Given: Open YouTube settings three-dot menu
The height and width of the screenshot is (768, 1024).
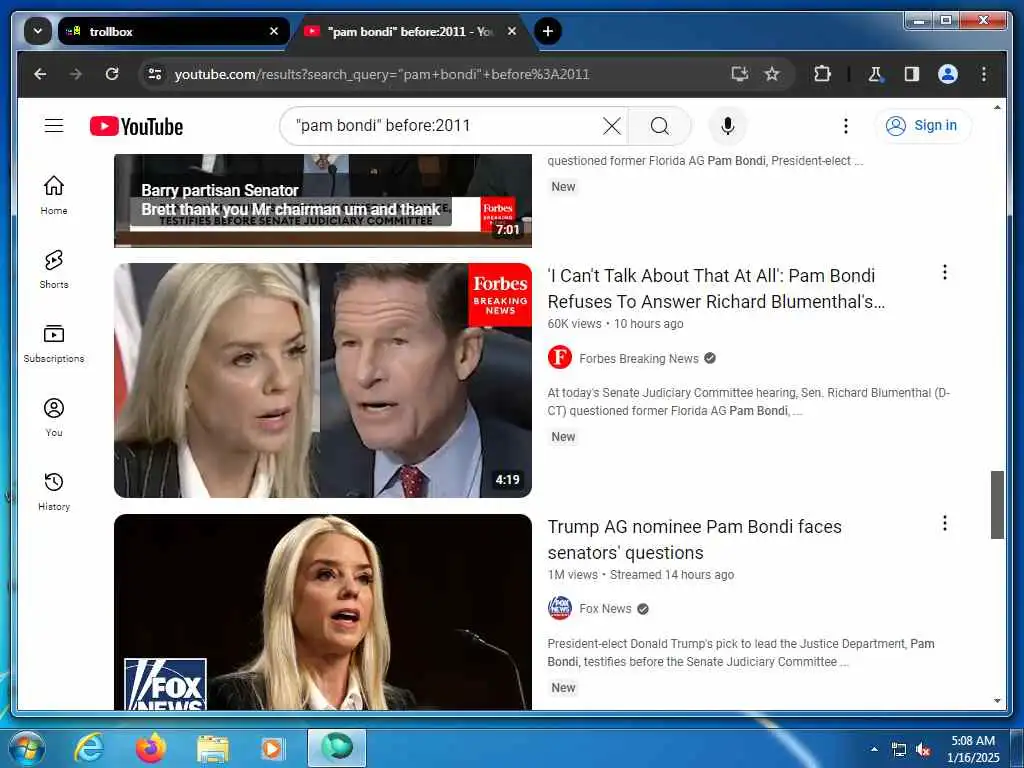Looking at the screenshot, I should pos(846,125).
